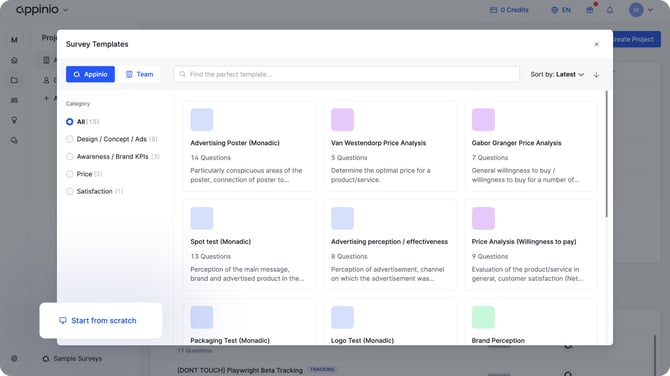670x376 pixels.
Task: Open the lightbulb icon in sidebar
Action: coord(14,120)
